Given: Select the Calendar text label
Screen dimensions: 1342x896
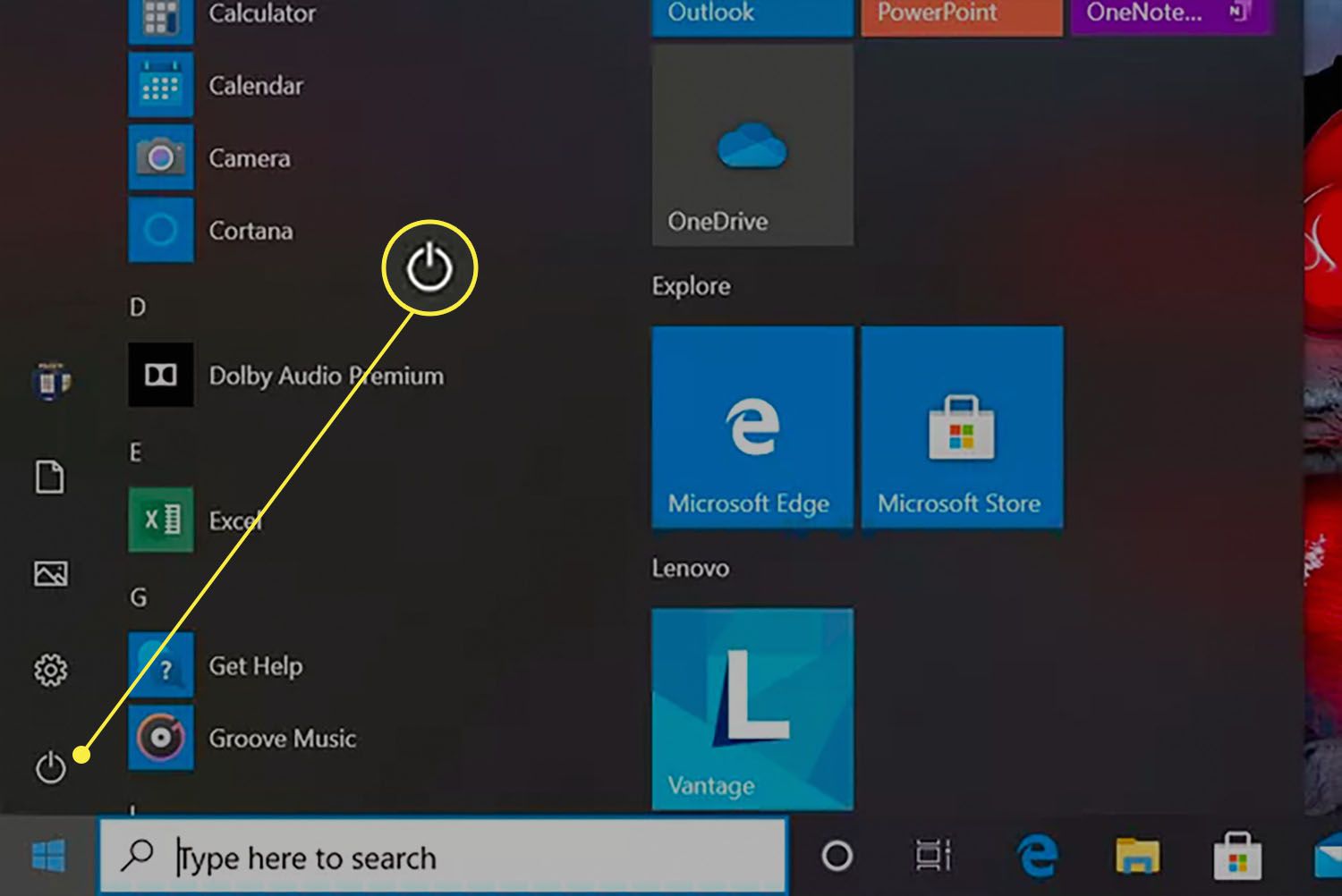Looking at the screenshot, I should tap(256, 86).
